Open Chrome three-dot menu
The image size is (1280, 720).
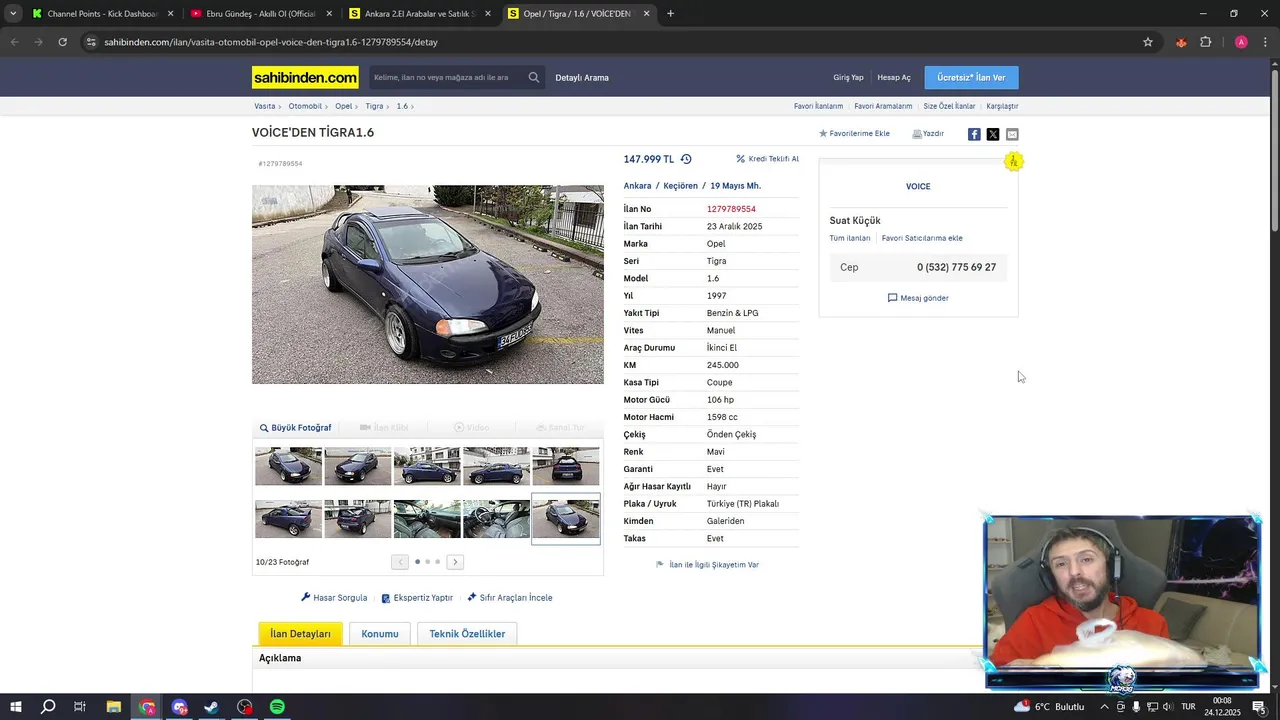[x=1264, y=42]
